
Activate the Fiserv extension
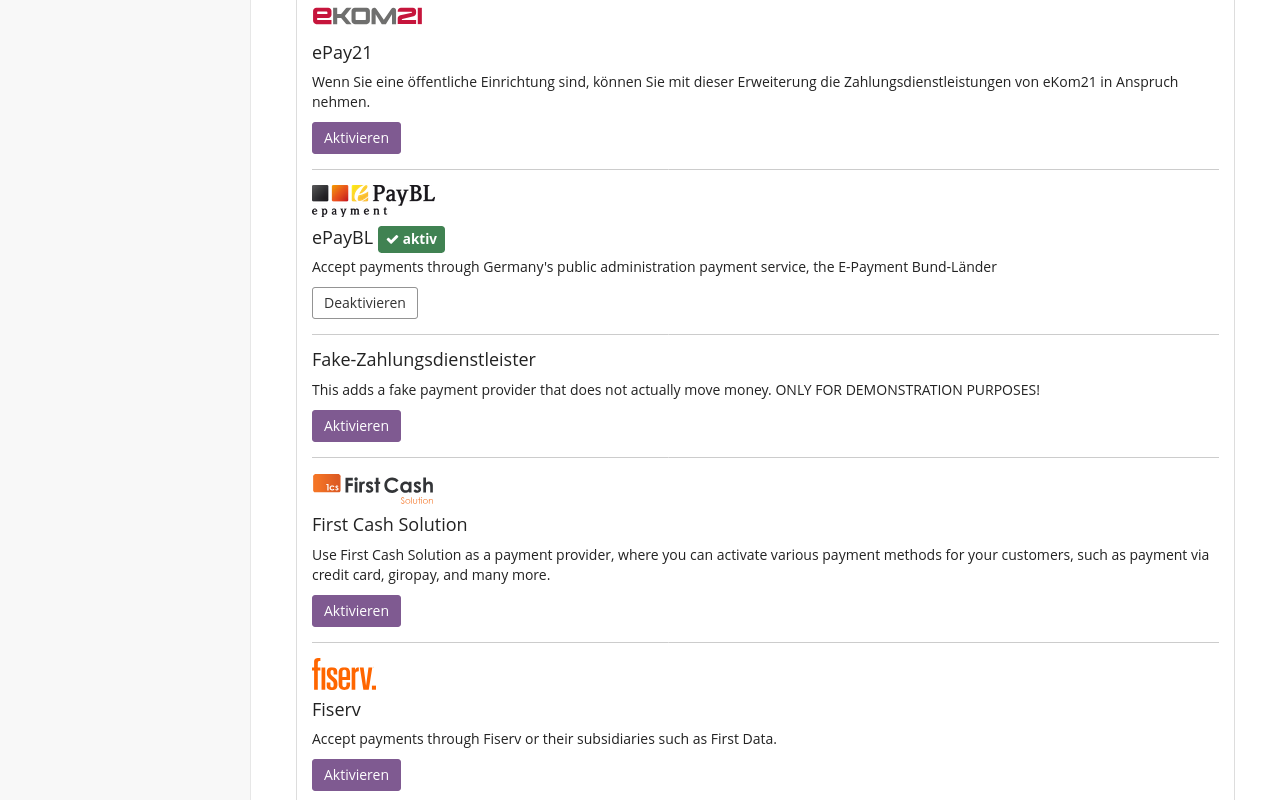coord(356,774)
